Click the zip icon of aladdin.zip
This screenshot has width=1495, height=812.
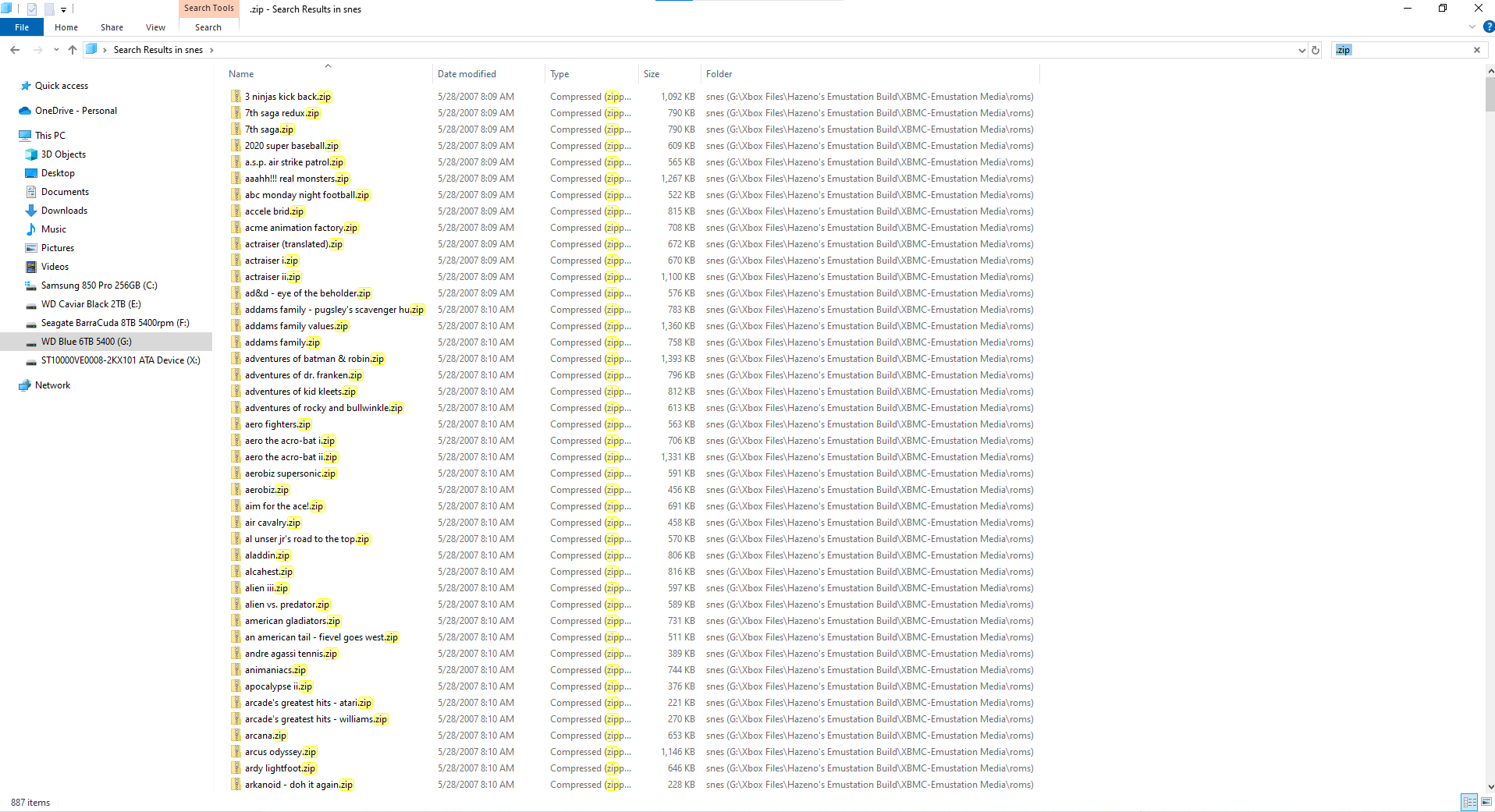point(236,555)
